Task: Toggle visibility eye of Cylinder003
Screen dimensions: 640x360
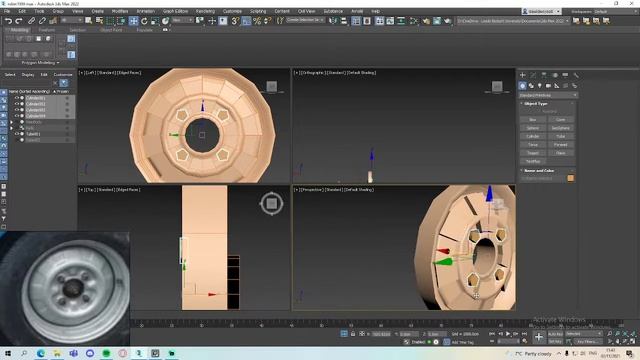Action: (x=17, y=110)
